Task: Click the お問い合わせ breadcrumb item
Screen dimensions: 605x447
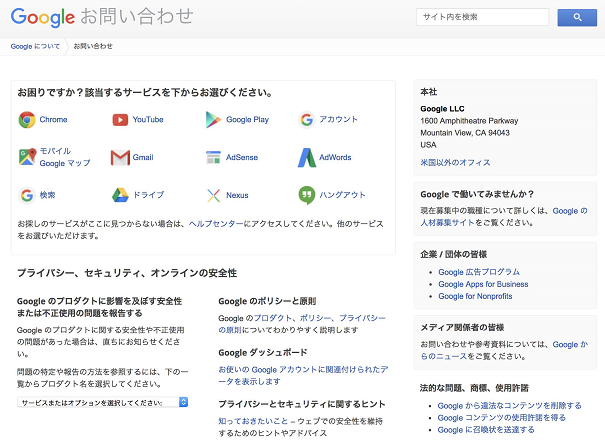Action: (93, 46)
